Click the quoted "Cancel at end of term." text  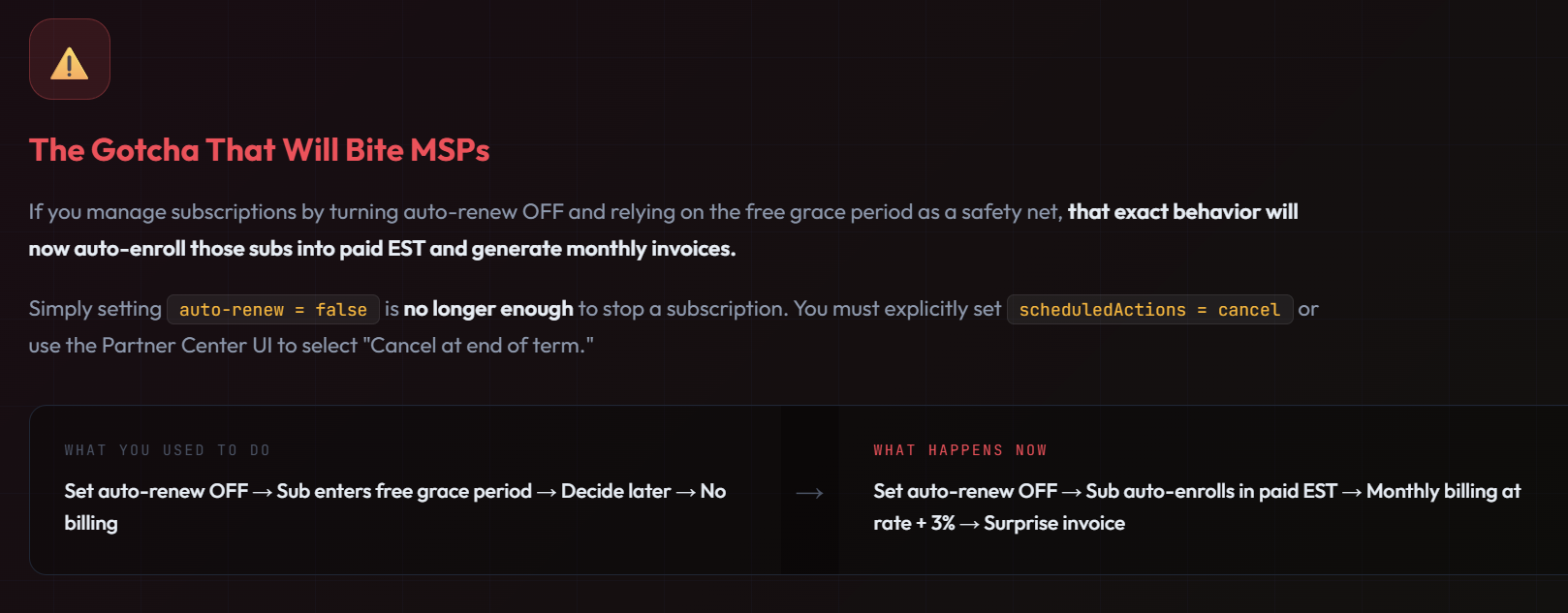[x=482, y=346]
